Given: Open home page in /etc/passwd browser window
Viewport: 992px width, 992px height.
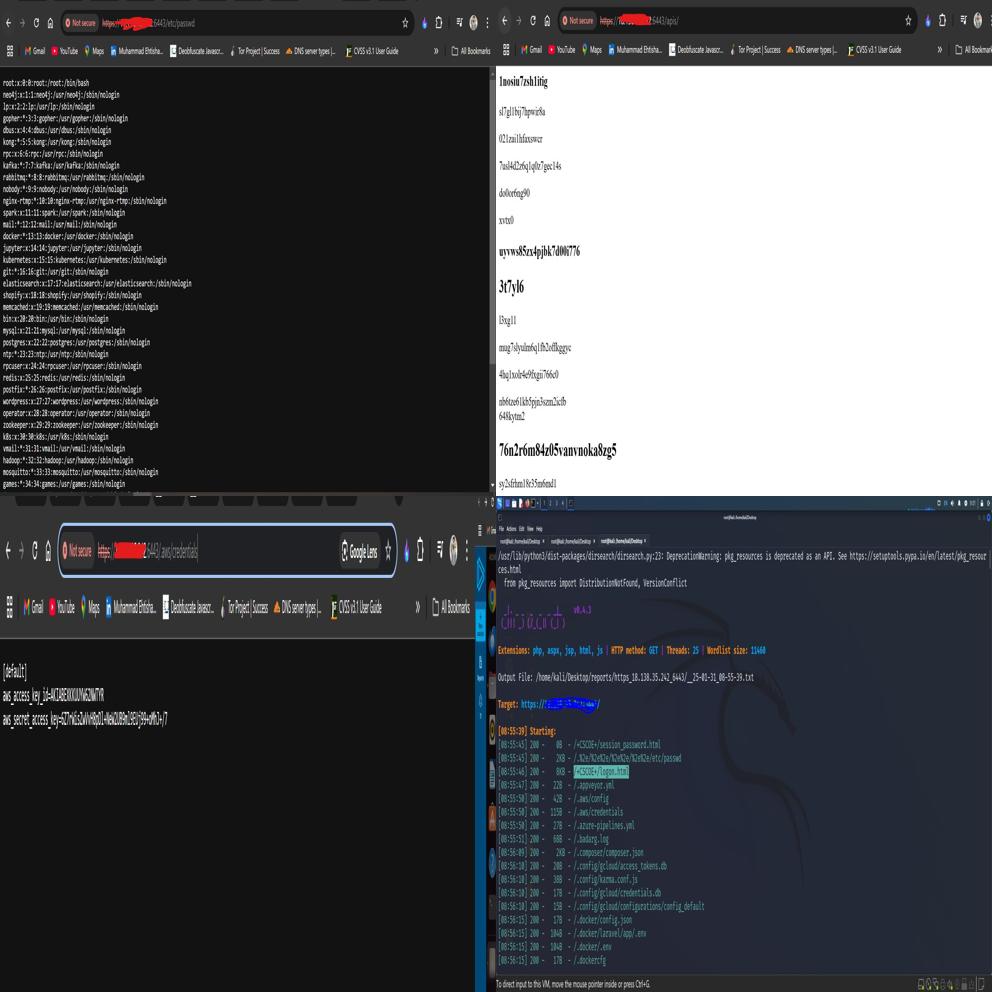Looking at the screenshot, I should click(50, 23).
